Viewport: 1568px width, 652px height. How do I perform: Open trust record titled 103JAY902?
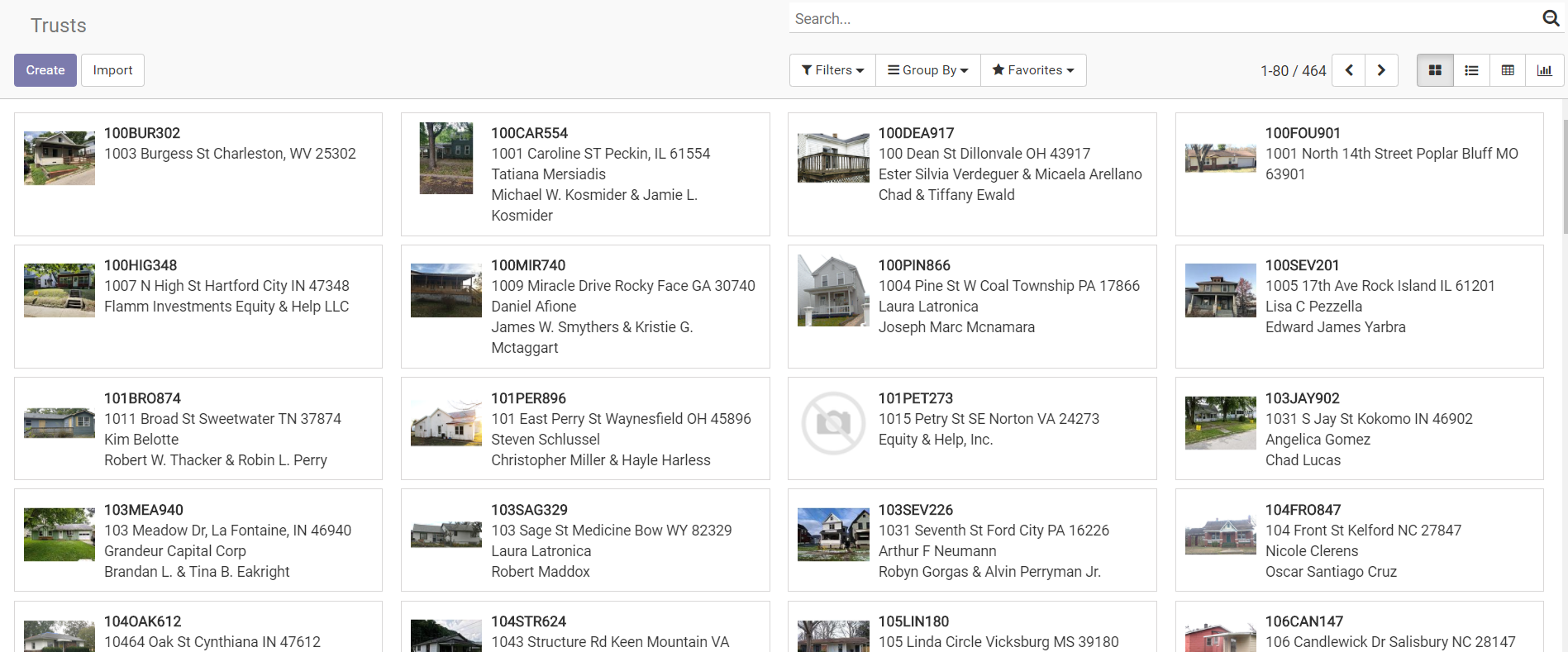1303,398
